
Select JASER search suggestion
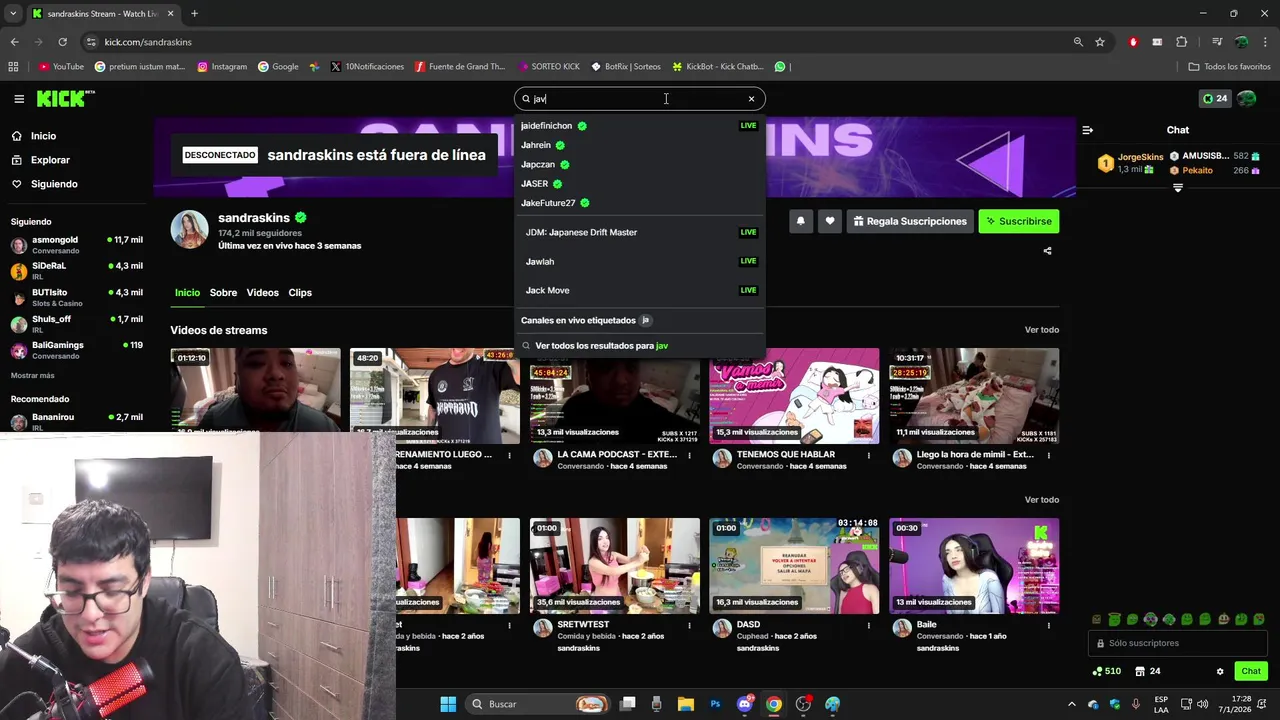click(640, 184)
